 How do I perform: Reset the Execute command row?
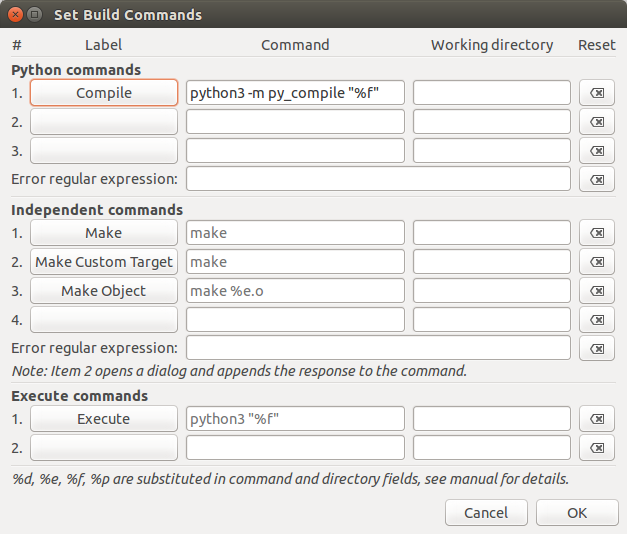coord(596,419)
